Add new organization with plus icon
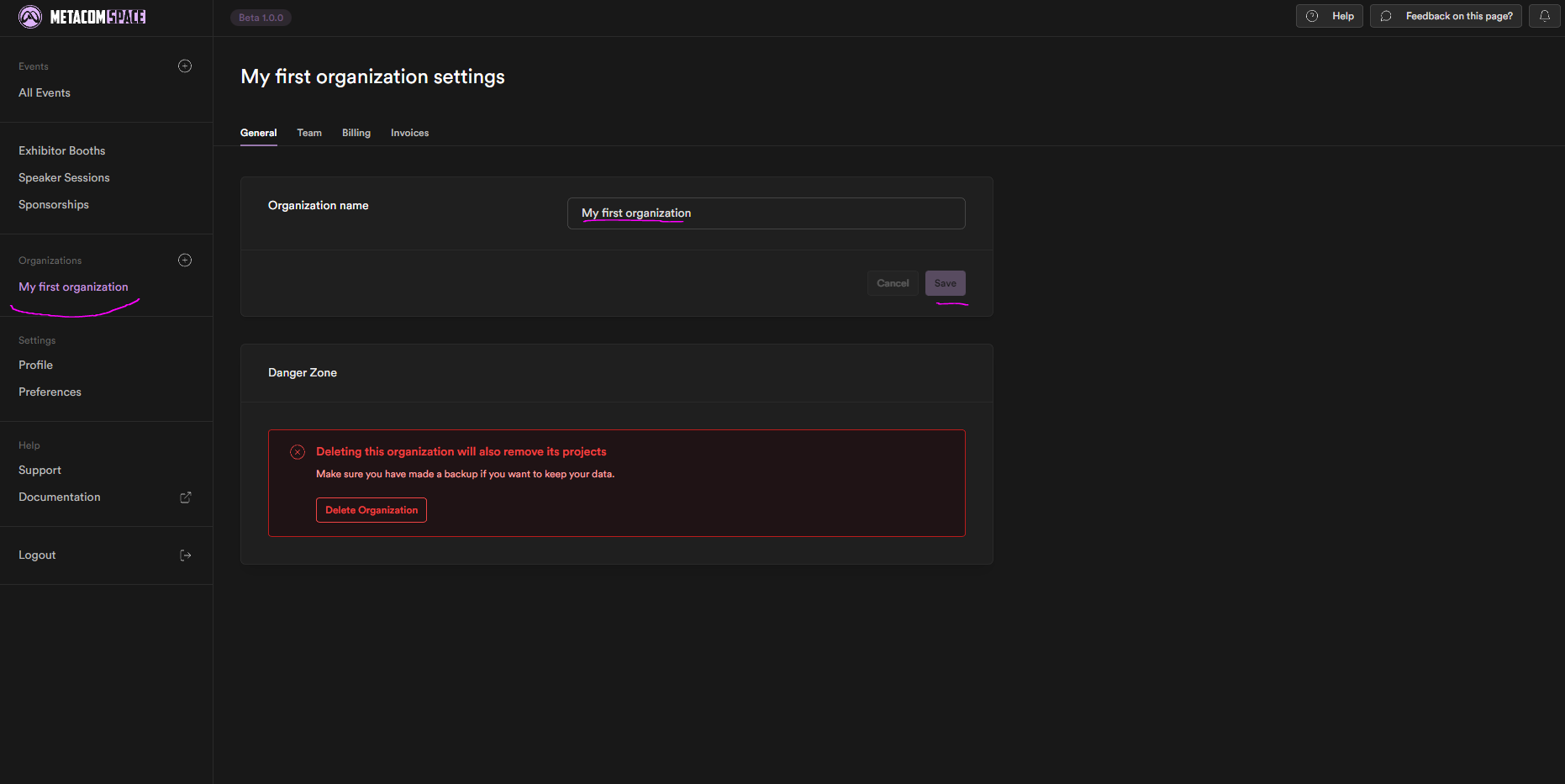Screen dimensions: 1565x784 click(185, 260)
